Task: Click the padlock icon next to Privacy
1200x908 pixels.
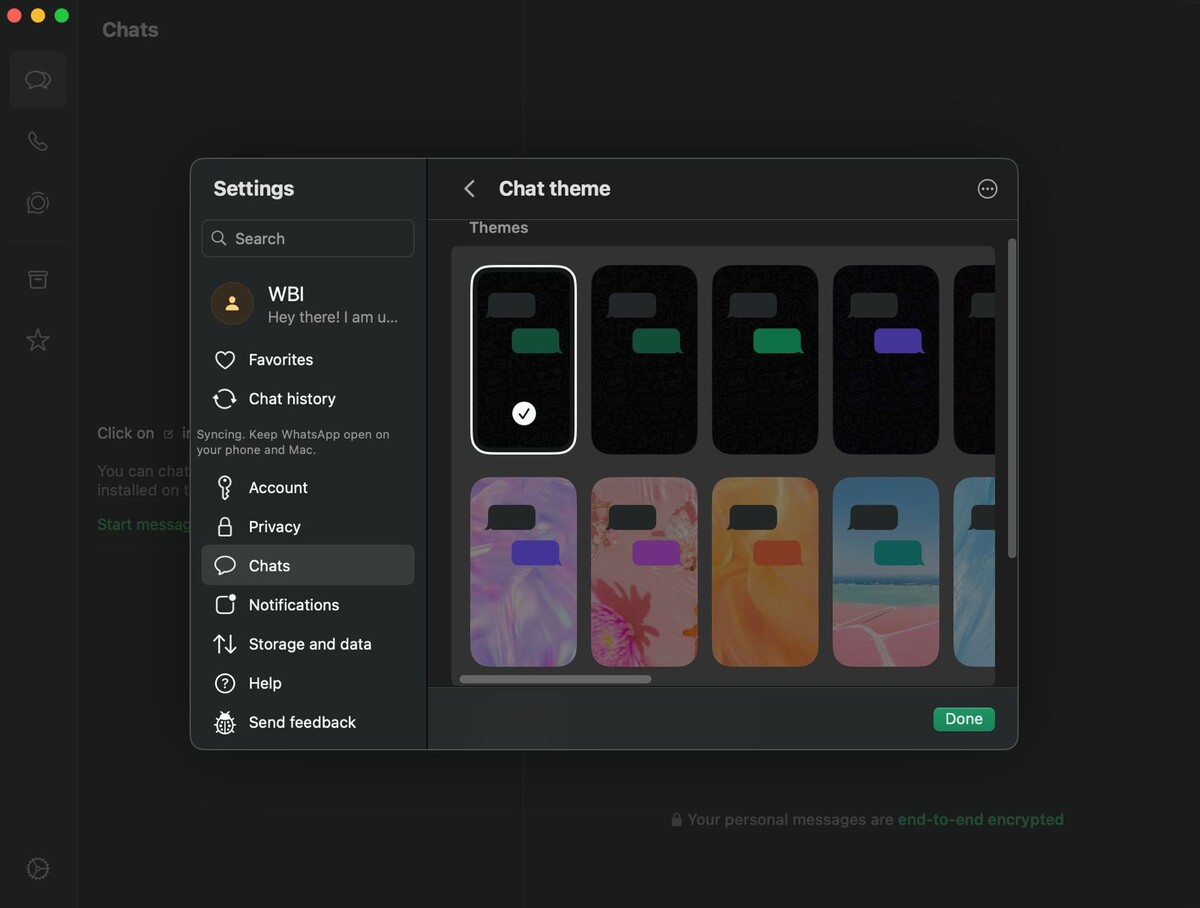Action: click(225, 527)
